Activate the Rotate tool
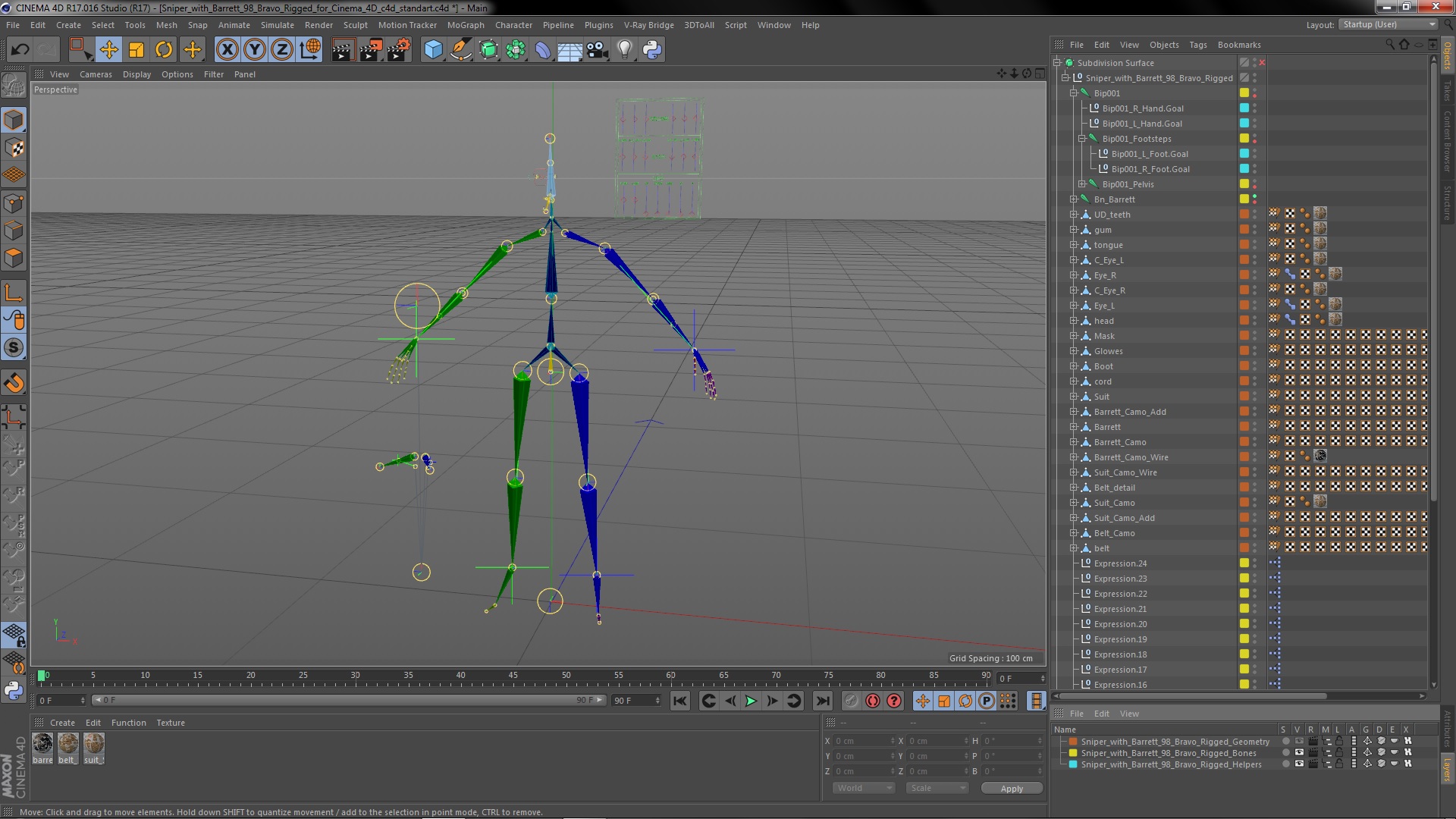1456x819 pixels. 164,50
